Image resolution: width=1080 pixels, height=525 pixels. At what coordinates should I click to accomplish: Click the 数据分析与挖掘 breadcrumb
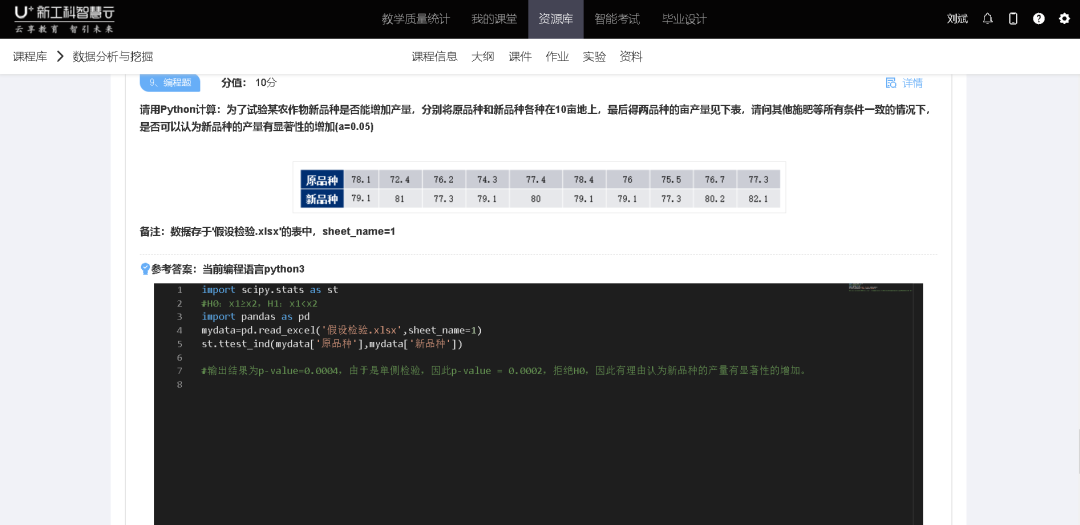(x=113, y=56)
